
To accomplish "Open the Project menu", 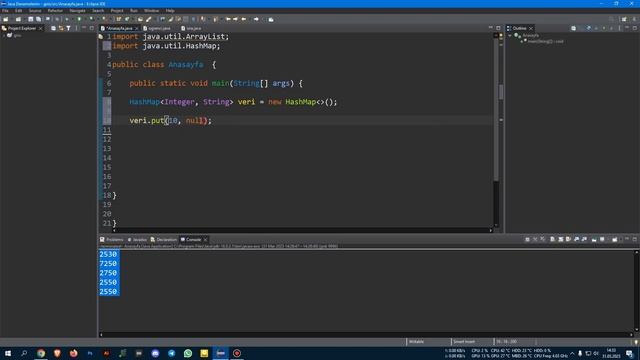I will coord(117,11).
